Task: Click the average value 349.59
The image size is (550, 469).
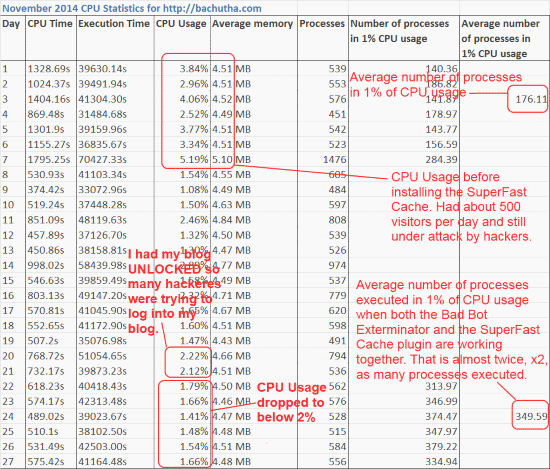Action: pos(531,416)
